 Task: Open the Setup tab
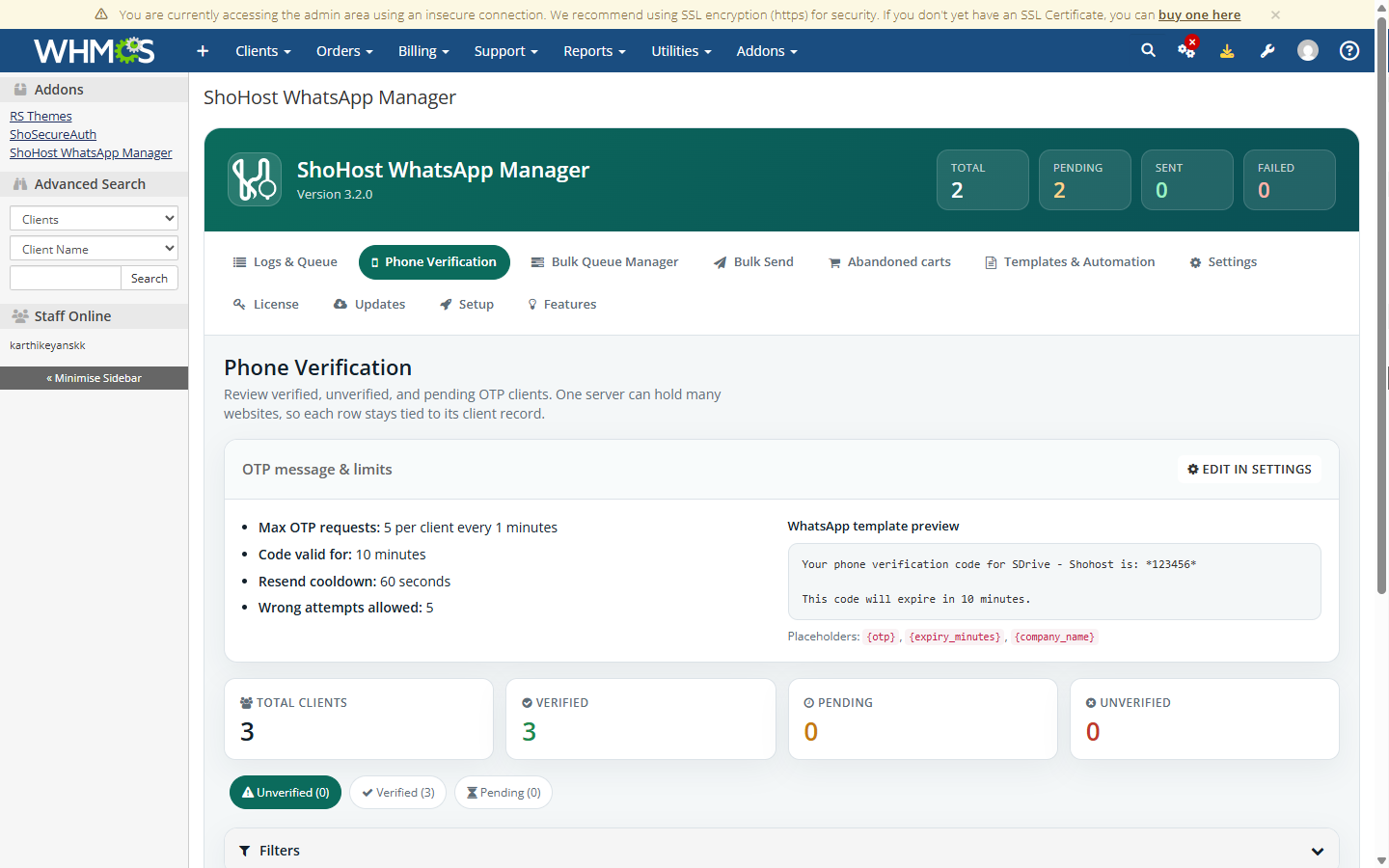click(x=467, y=305)
